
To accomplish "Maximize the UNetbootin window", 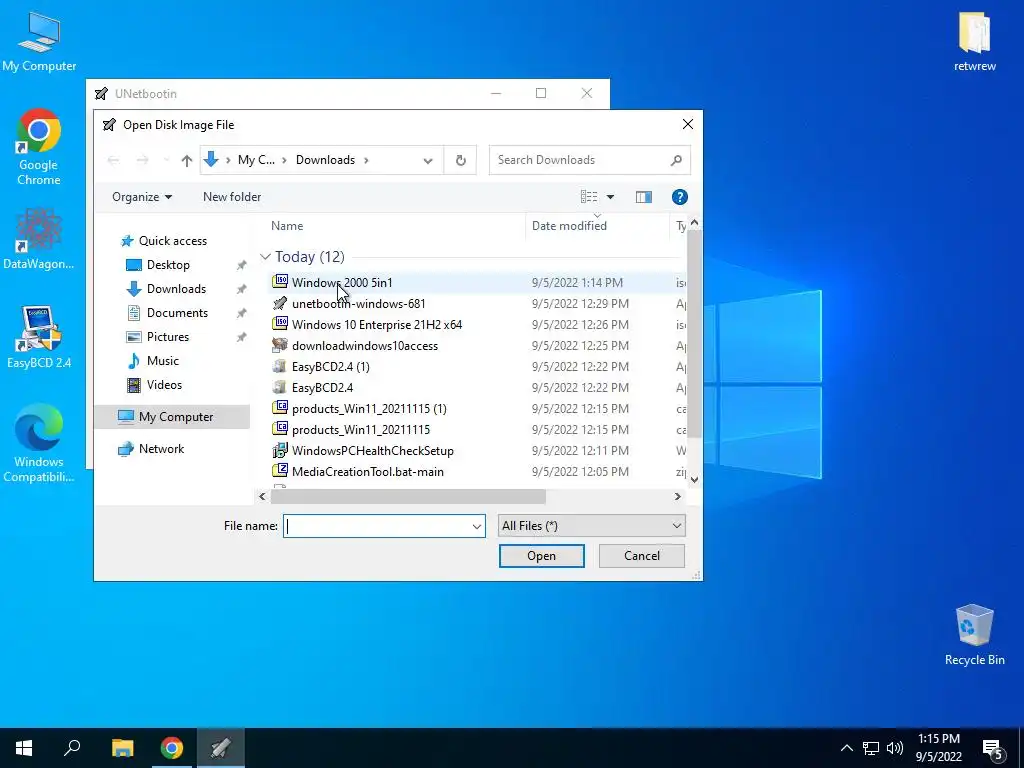I will click(541, 93).
